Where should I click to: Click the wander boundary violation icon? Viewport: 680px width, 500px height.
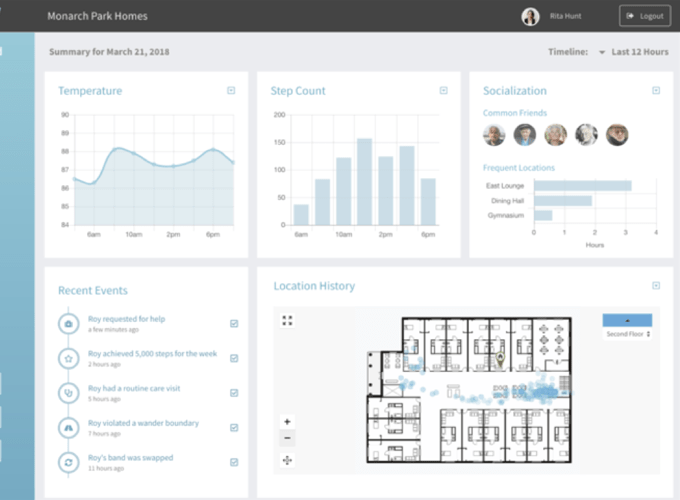click(x=68, y=427)
